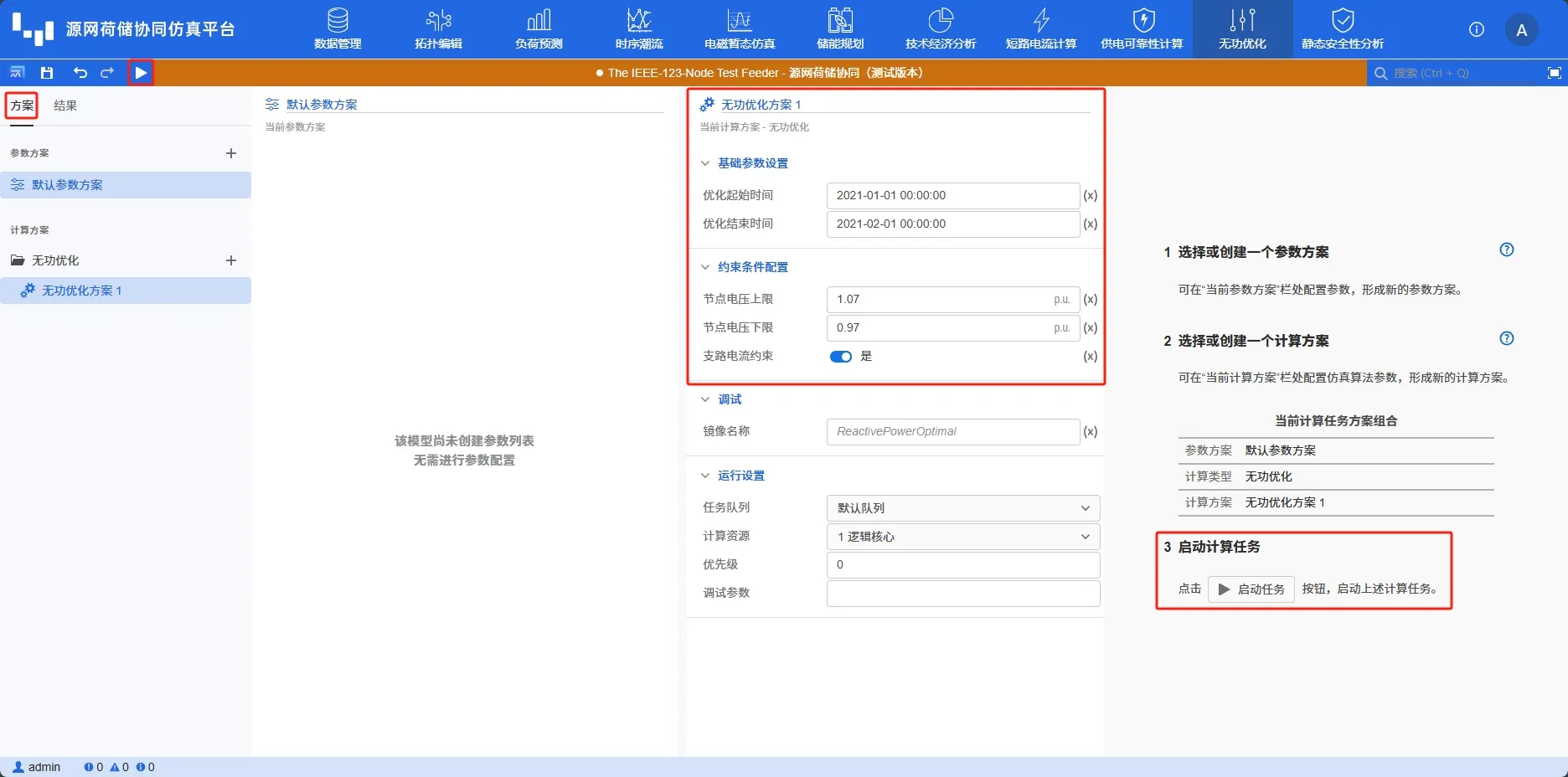The image size is (1568, 777).
Task: Collapse 基础参数设置 section
Action: [x=705, y=163]
